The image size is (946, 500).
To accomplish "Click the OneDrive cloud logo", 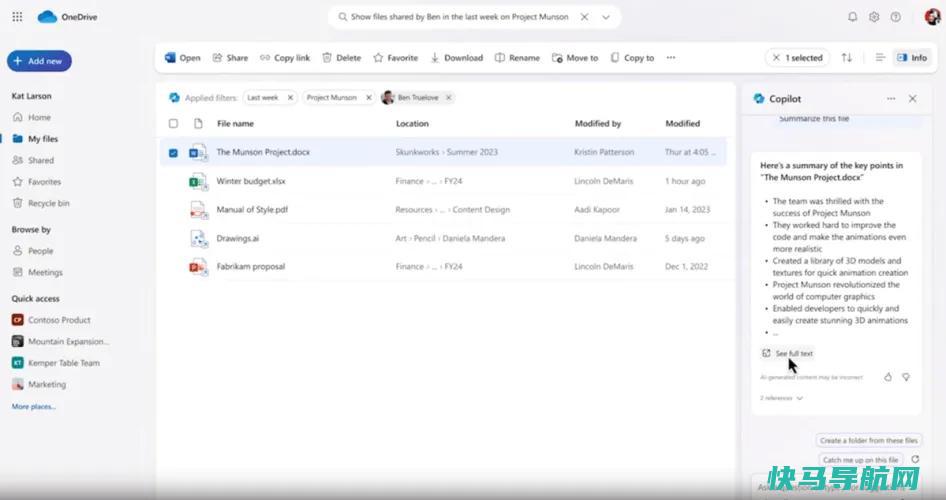I will pos(46,17).
